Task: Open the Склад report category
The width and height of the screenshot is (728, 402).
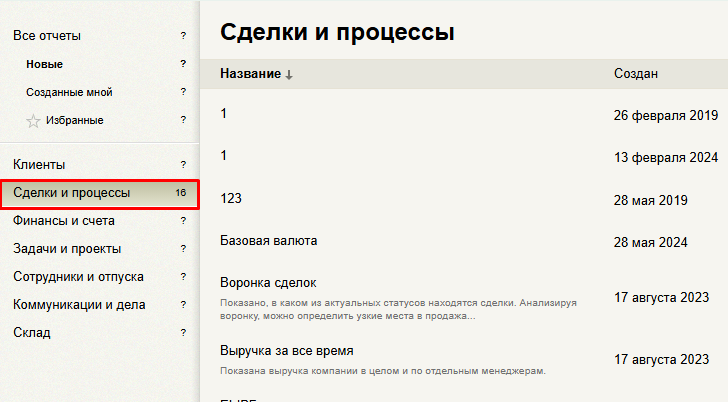Action: coord(31,332)
